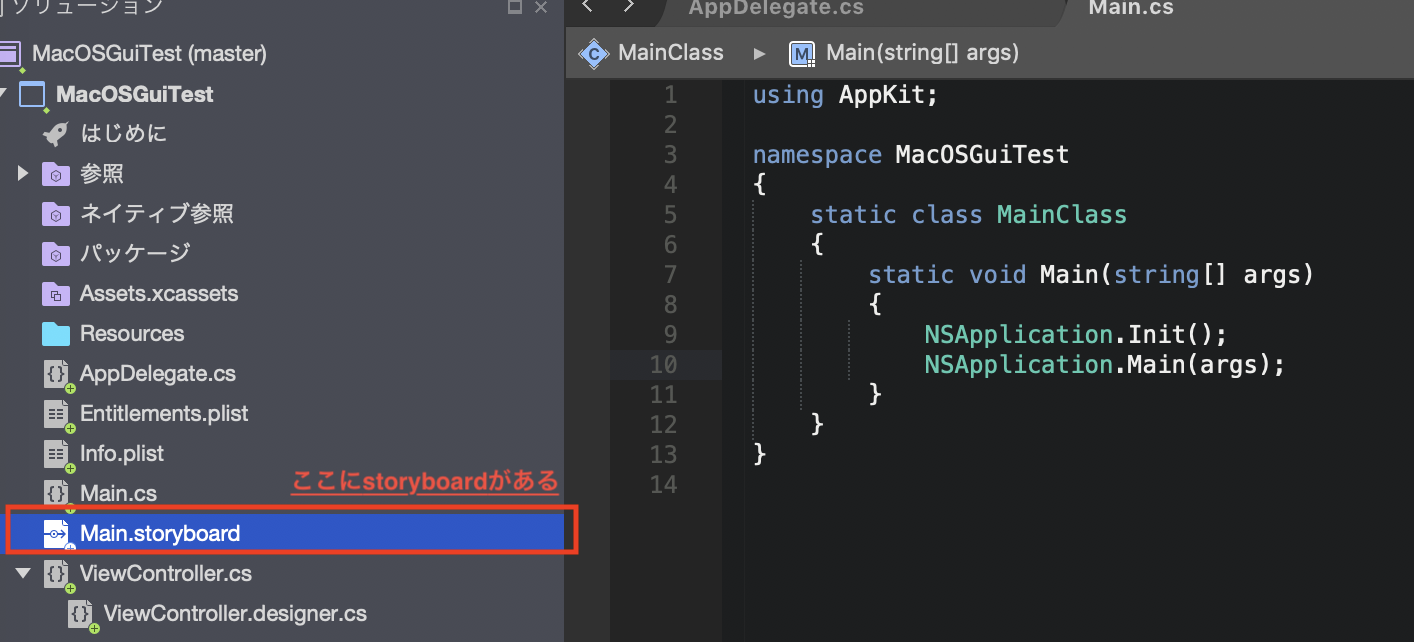Click the Main method icon in the breadcrumb
1414x642 pixels.
pyautogui.click(x=802, y=53)
